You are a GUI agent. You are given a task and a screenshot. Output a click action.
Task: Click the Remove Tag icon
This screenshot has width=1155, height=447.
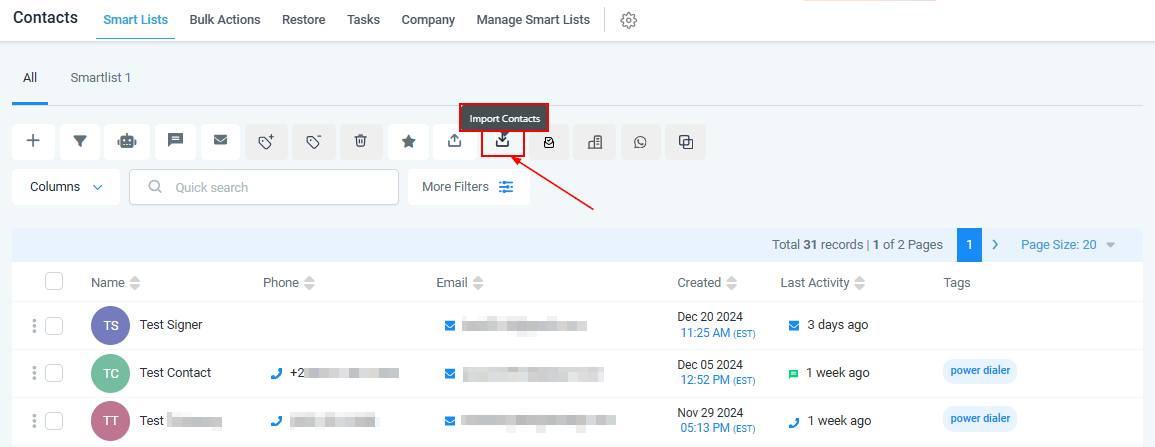click(314, 141)
